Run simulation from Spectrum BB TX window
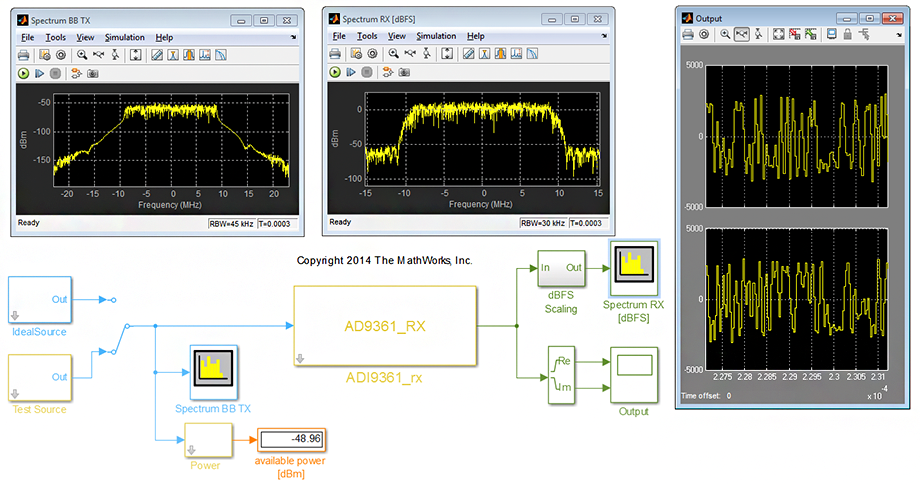The height and width of the screenshot is (485, 920). (x=23, y=73)
